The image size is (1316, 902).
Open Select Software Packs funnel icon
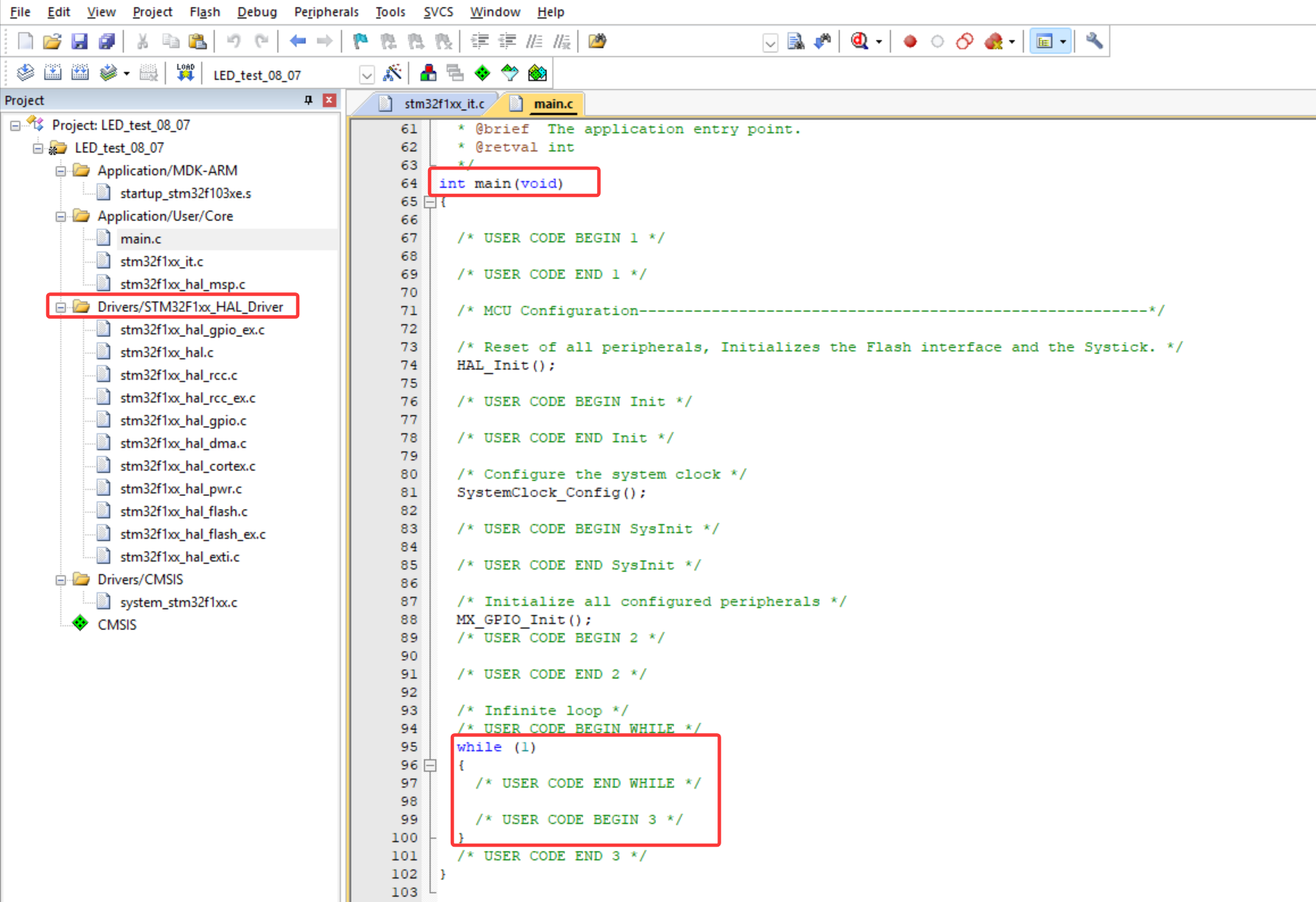tap(510, 73)
